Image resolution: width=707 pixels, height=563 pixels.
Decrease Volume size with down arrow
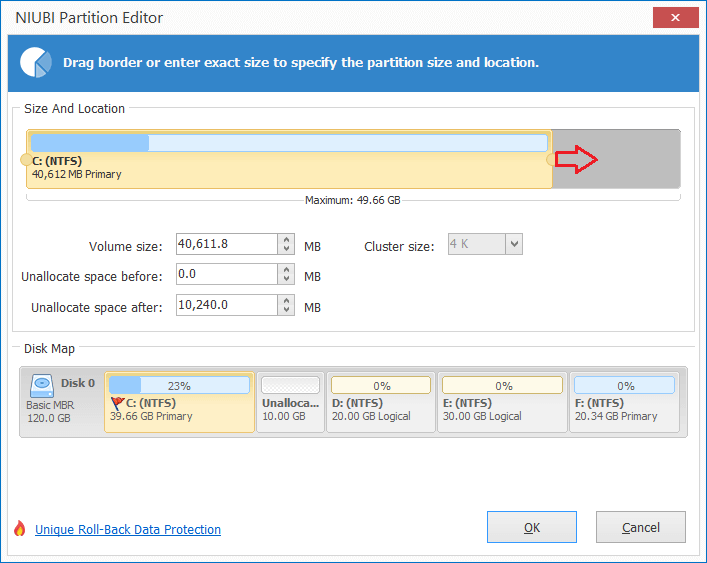(x=286, y=249)
